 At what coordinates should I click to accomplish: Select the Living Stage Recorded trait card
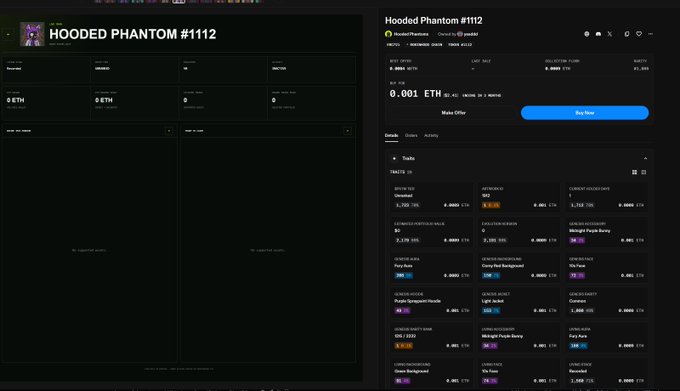click(x=606, y=373)
